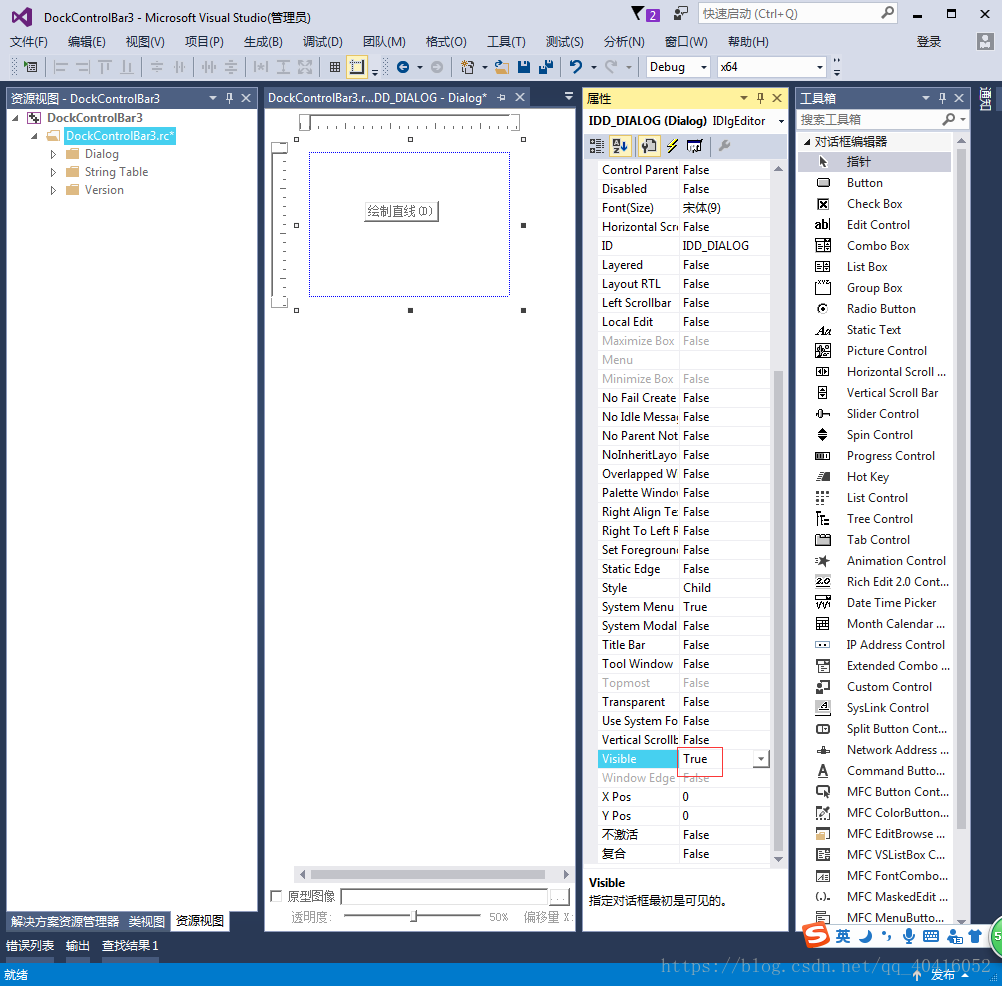Click the Events lightning bolt icon

(x=672, y=146)
